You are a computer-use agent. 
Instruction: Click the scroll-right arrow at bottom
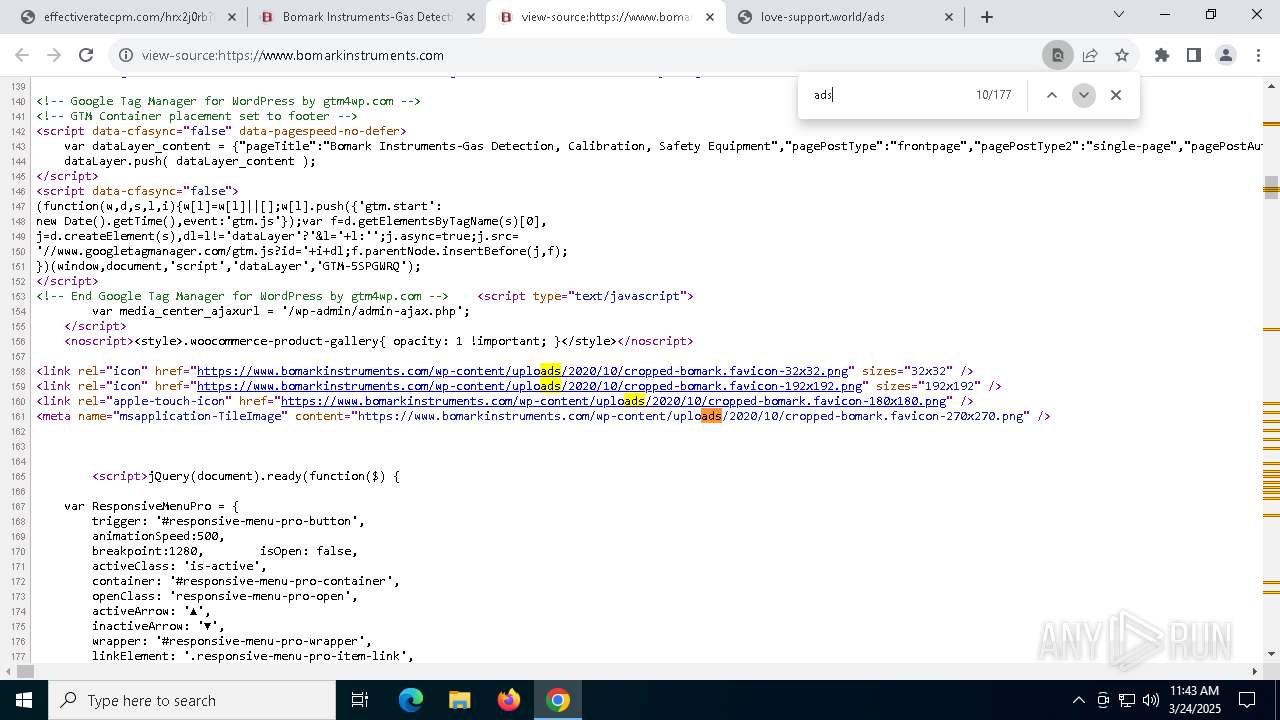[1255, 671]
